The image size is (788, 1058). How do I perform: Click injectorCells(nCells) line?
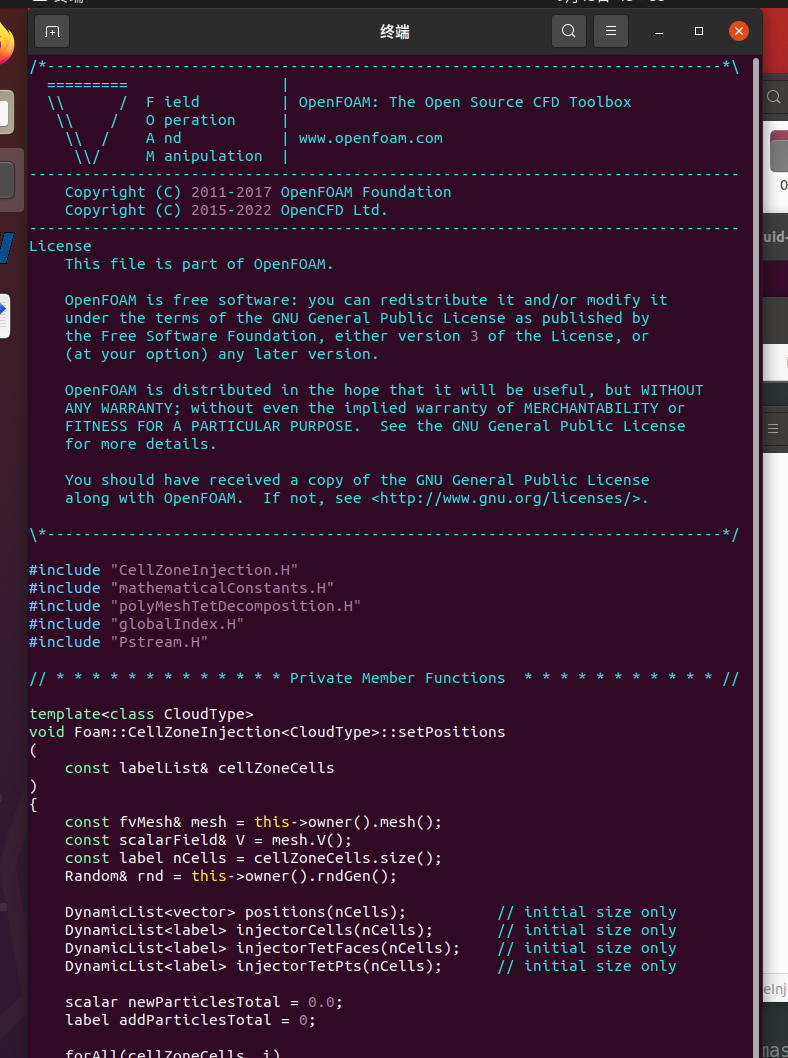(x=249, y=930)
